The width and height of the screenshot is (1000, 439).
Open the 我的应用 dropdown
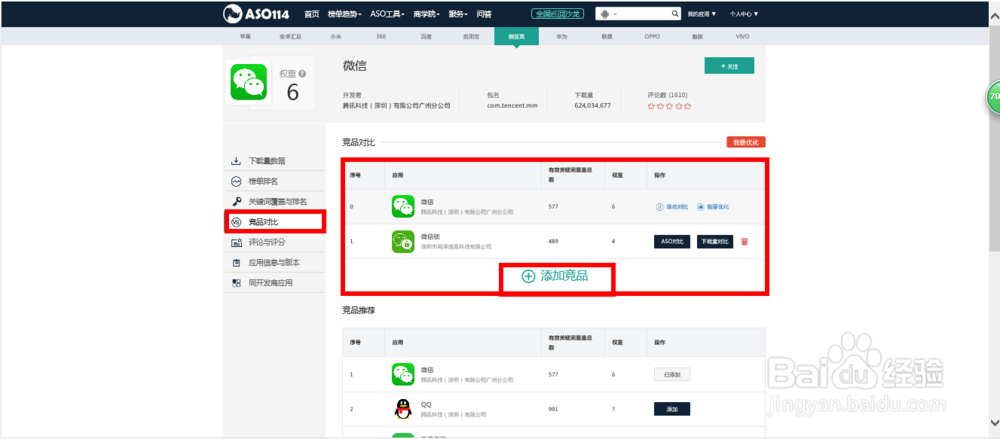tap(702, 14)
